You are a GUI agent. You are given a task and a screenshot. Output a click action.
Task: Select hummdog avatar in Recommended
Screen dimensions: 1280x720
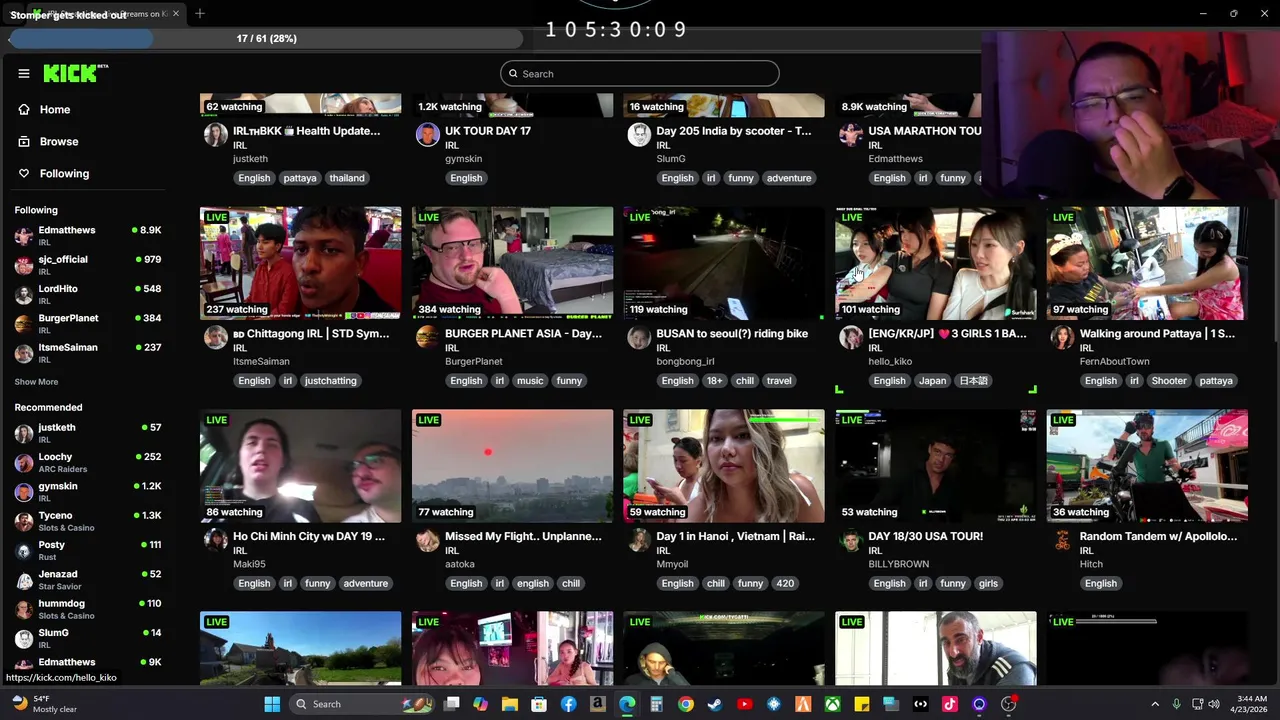tap(24, 609)
